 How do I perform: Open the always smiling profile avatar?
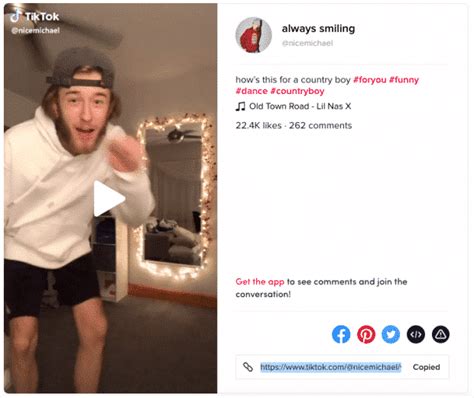click(253, 35)
